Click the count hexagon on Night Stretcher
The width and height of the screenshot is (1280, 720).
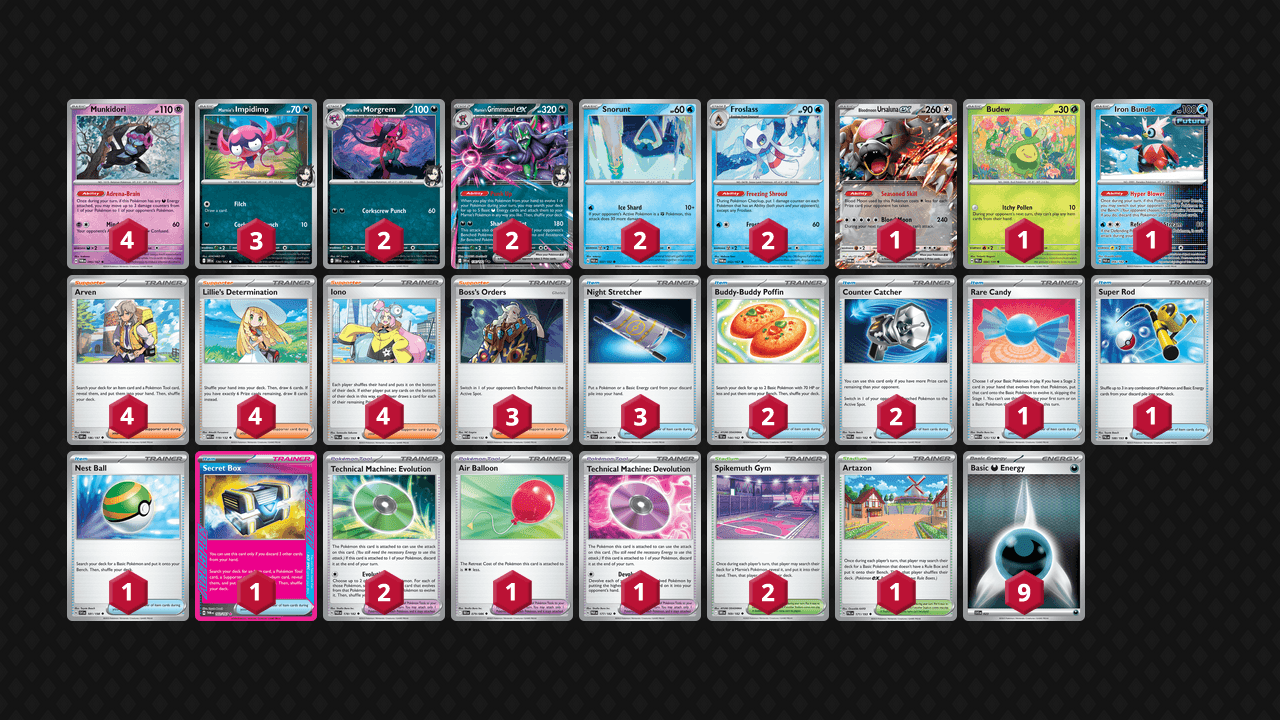(640, 417)
